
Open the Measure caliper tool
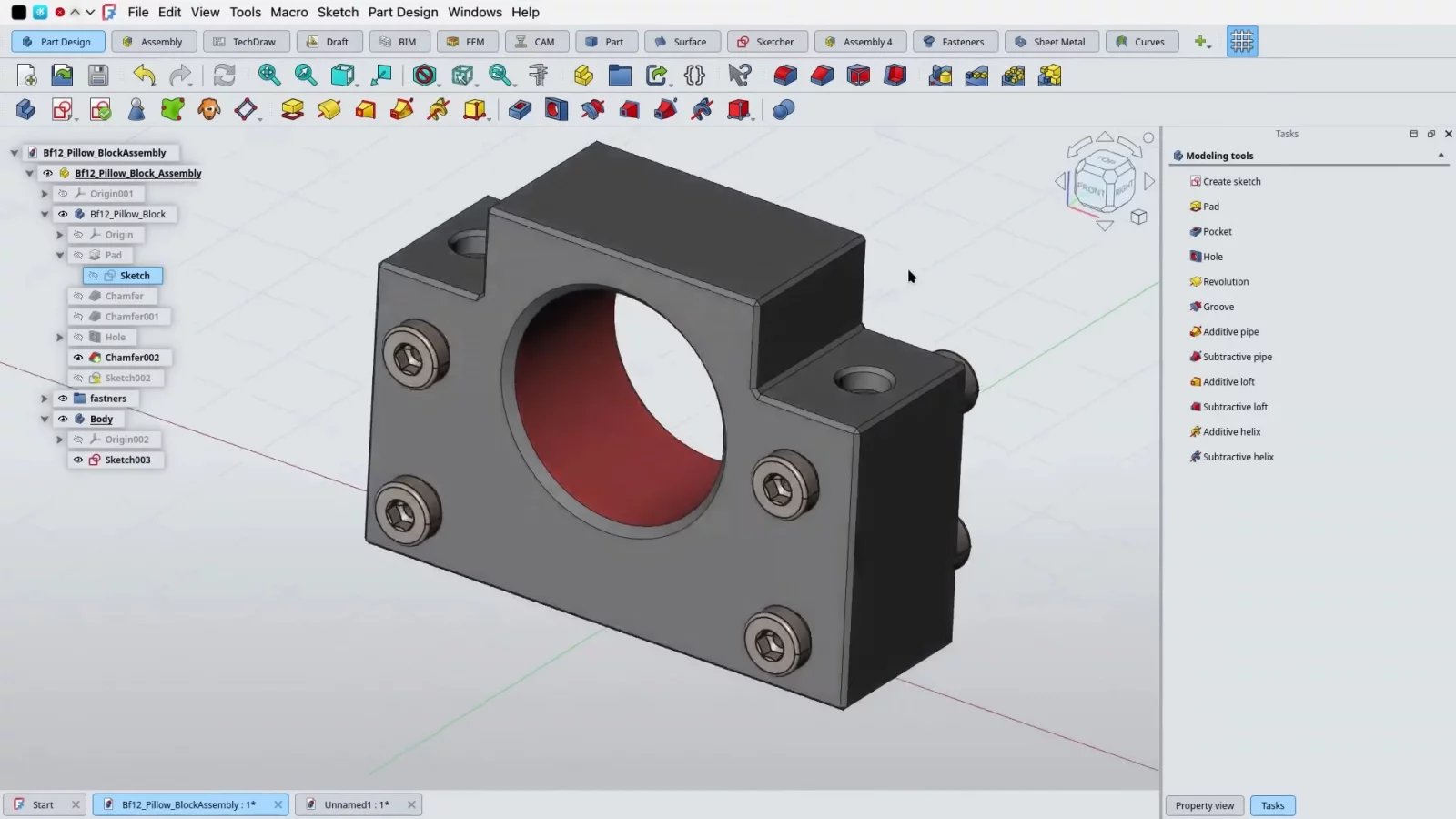[539, 76]
